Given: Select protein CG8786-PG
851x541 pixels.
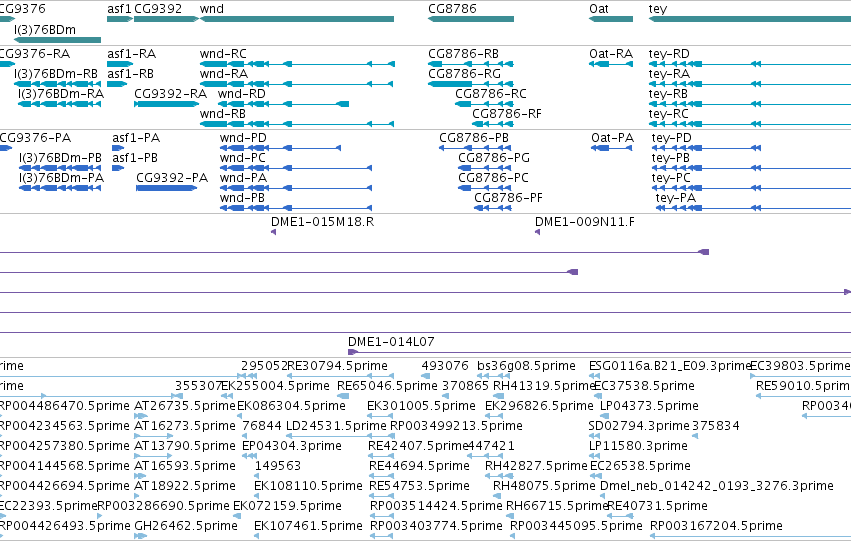Looking at the screenshot, I should pos(485,168).
